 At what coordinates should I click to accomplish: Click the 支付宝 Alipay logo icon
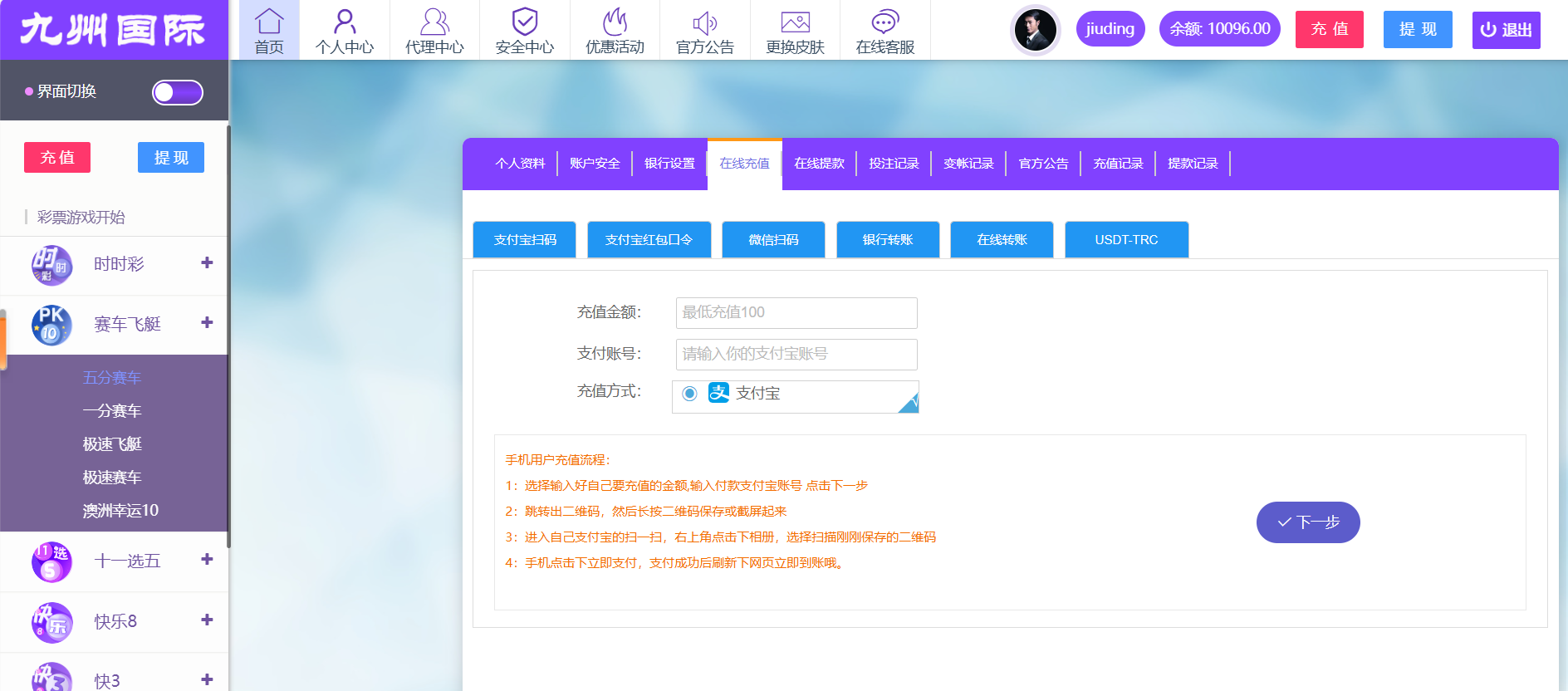pos(718,393)
